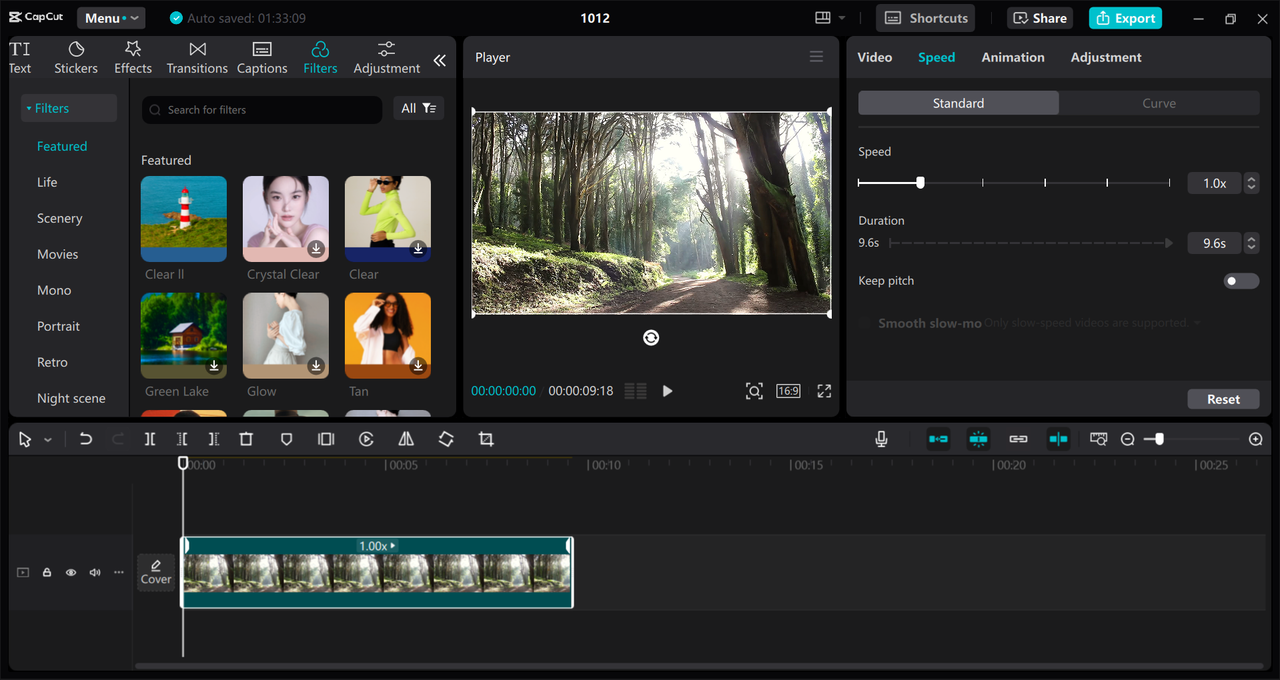This screenshot has width=1280, height=680.
Task: Open the Effects panel
Action: click(133, 58)
